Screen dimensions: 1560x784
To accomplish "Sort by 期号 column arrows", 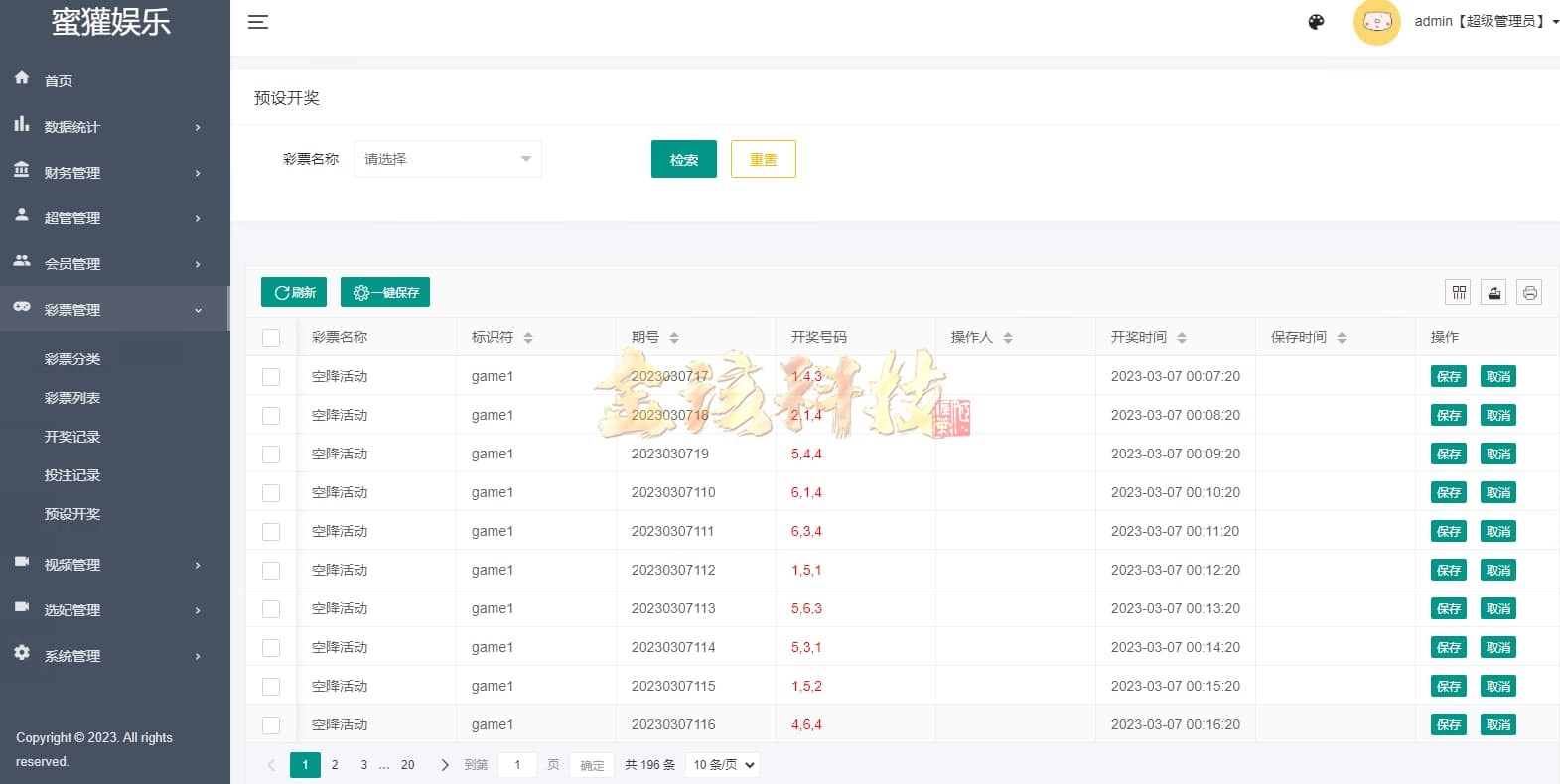I will click(674, 338).
